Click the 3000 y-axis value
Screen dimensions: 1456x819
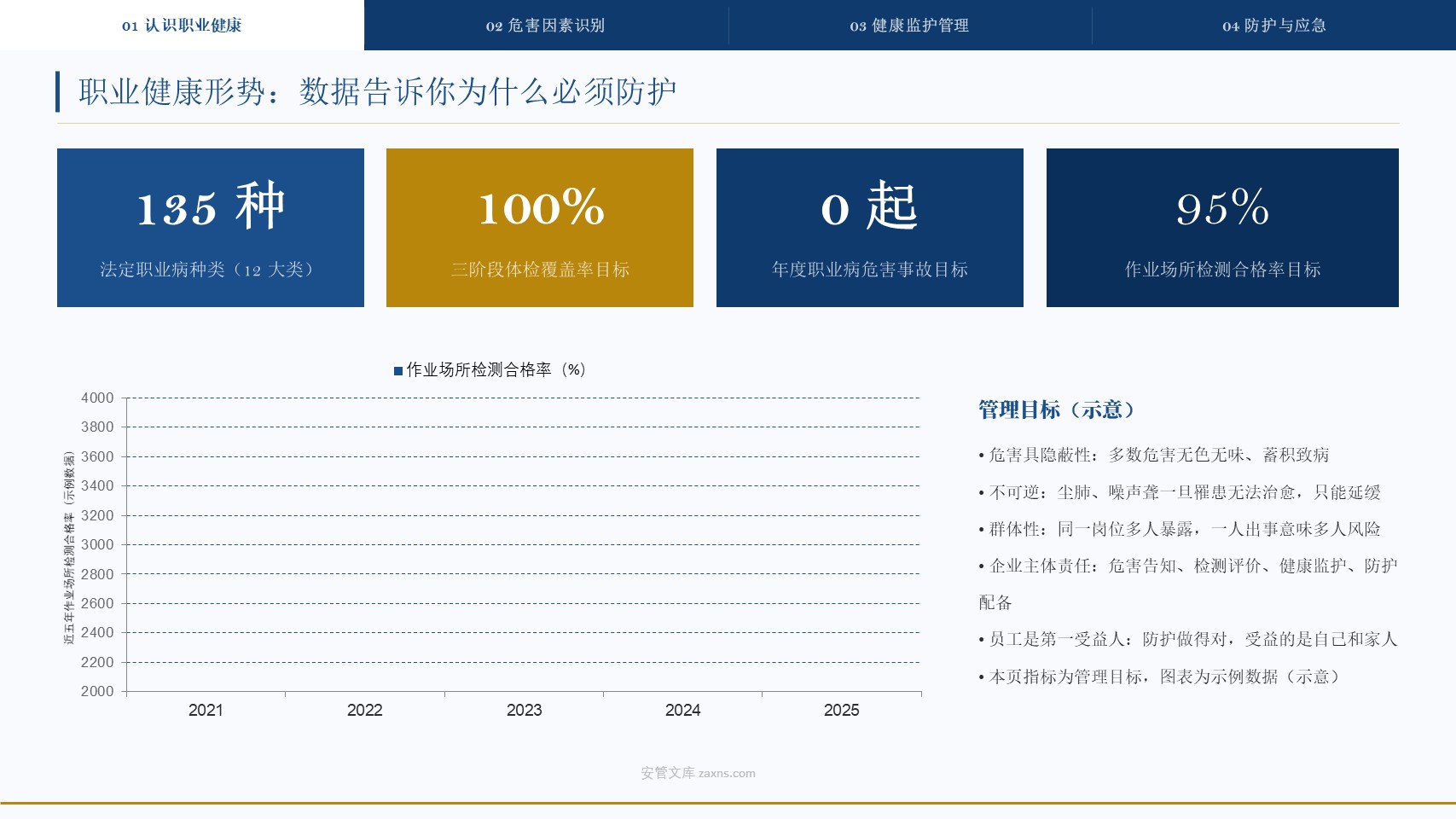97,544
